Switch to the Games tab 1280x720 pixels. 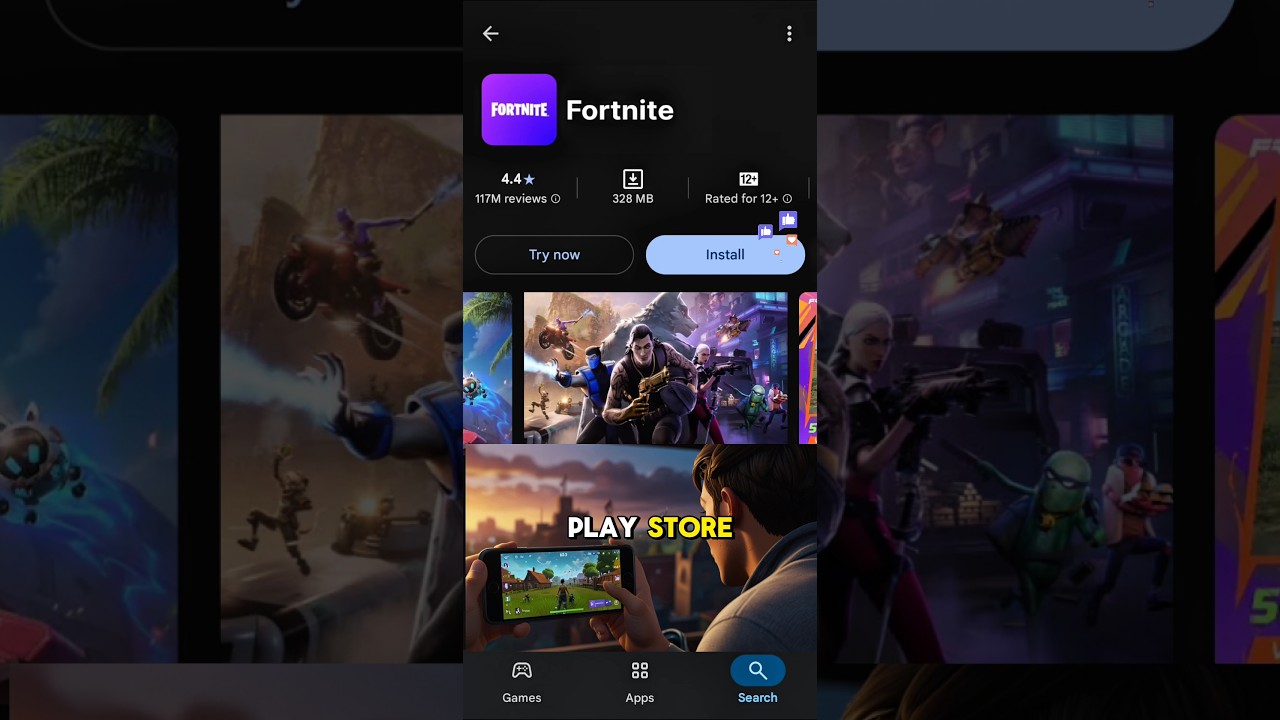click(x=522, y=682)
